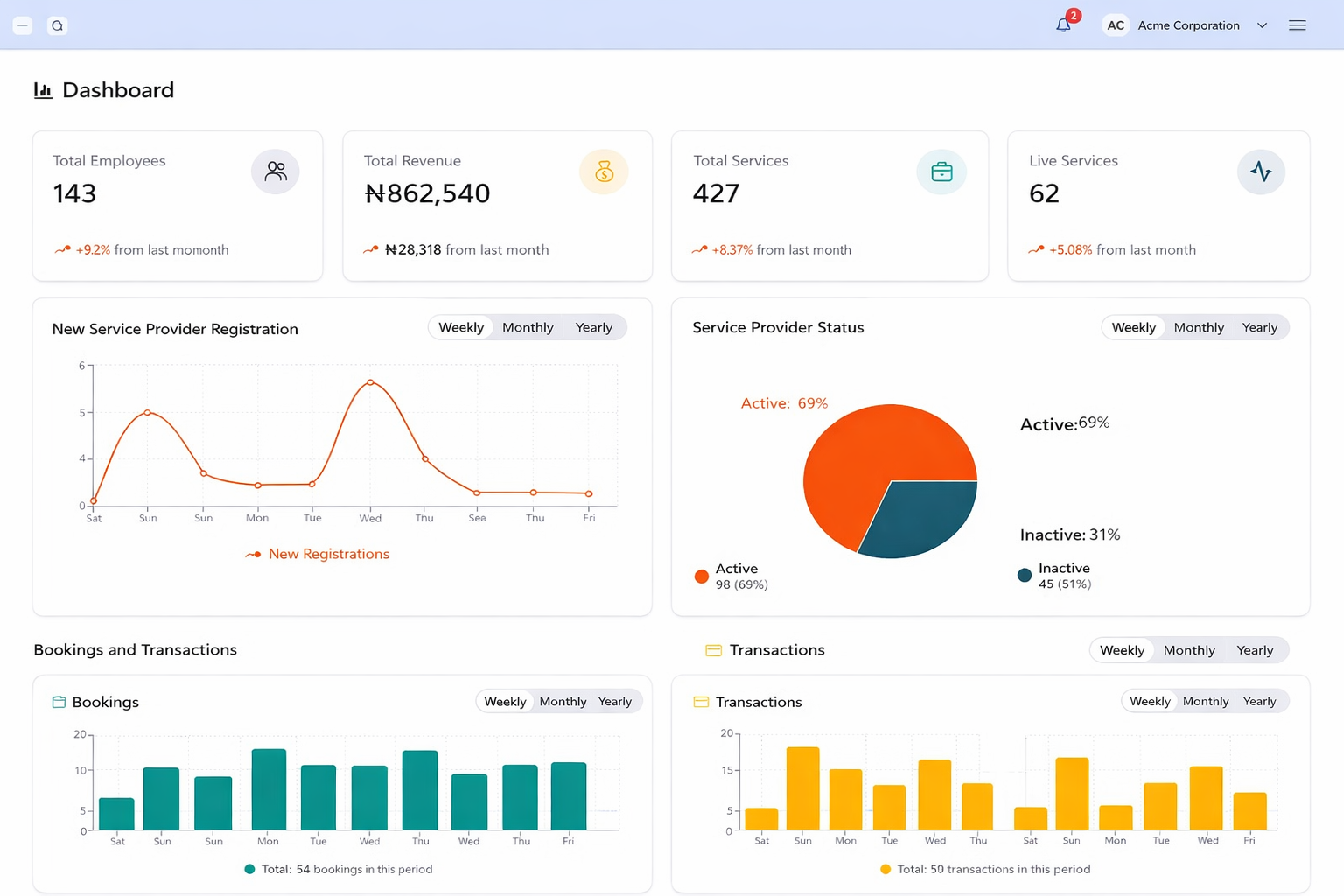Select Yearly view for the Bookings chart
This screenshot has height=896, width=1344.
tap(615, 701)
